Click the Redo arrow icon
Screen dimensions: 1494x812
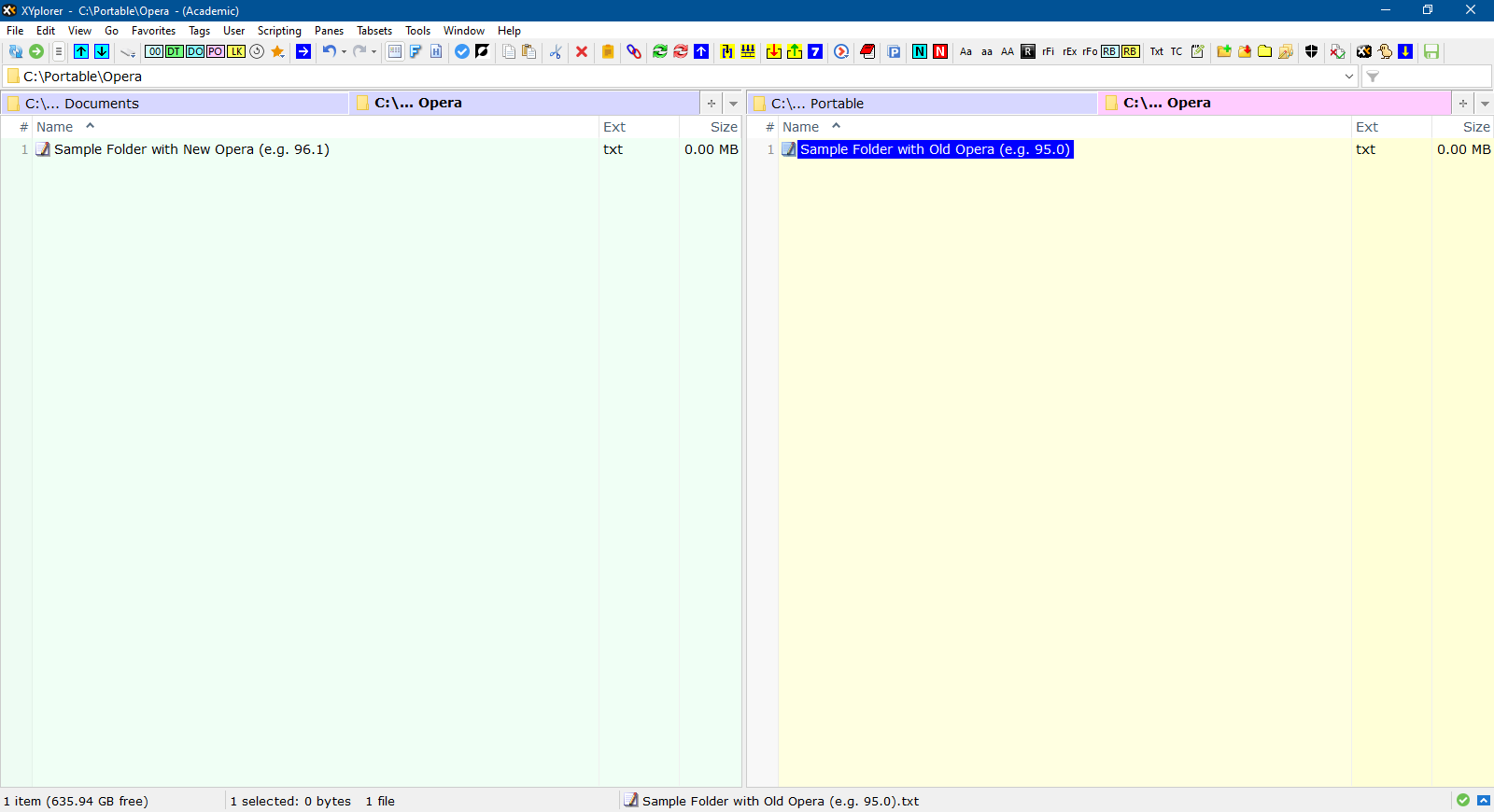359,51
